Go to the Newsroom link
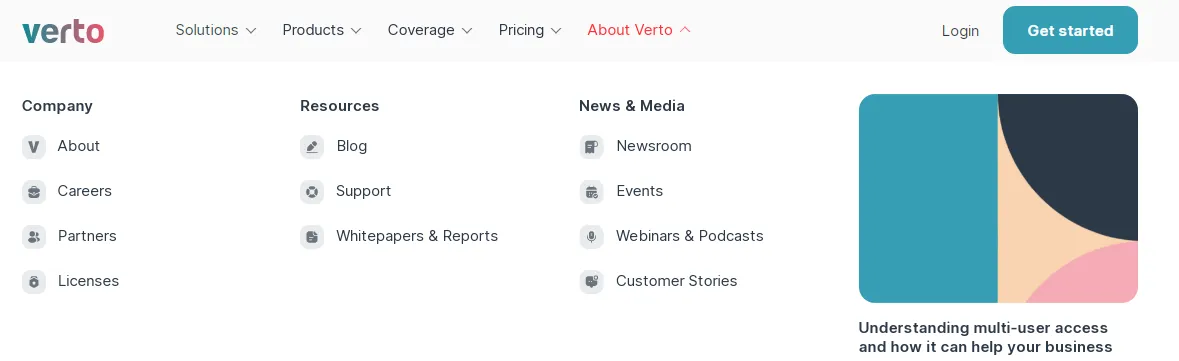 654,146
